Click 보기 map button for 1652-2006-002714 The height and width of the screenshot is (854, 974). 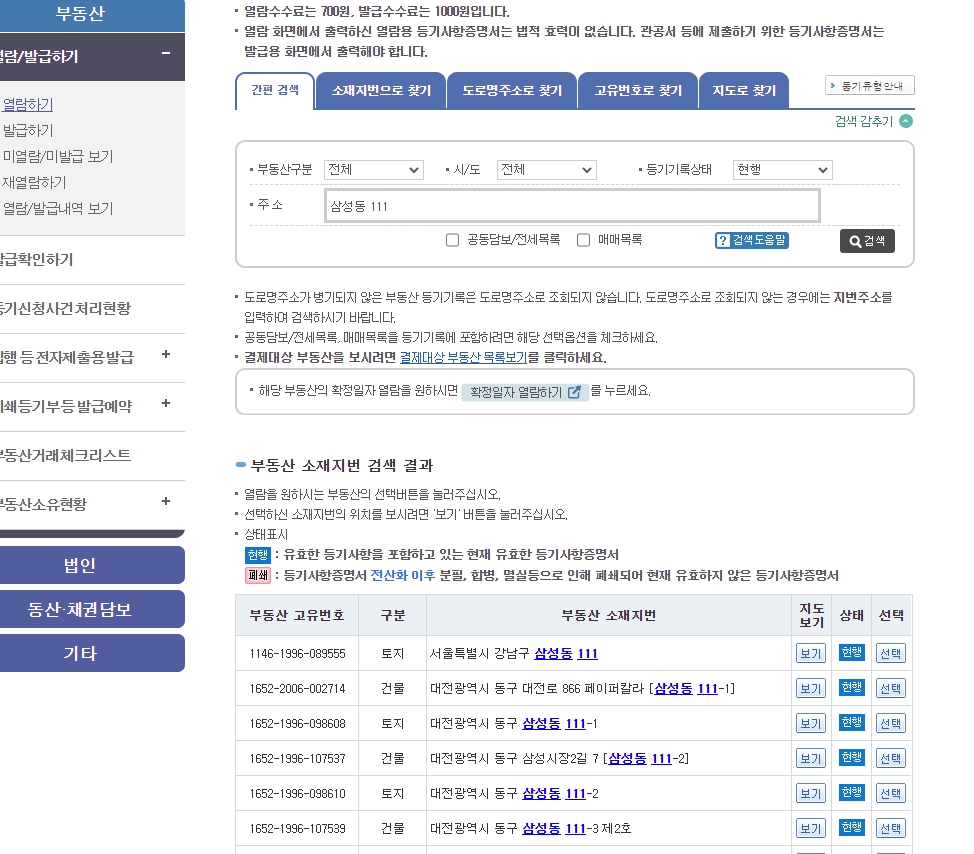(x=811, y=688)
